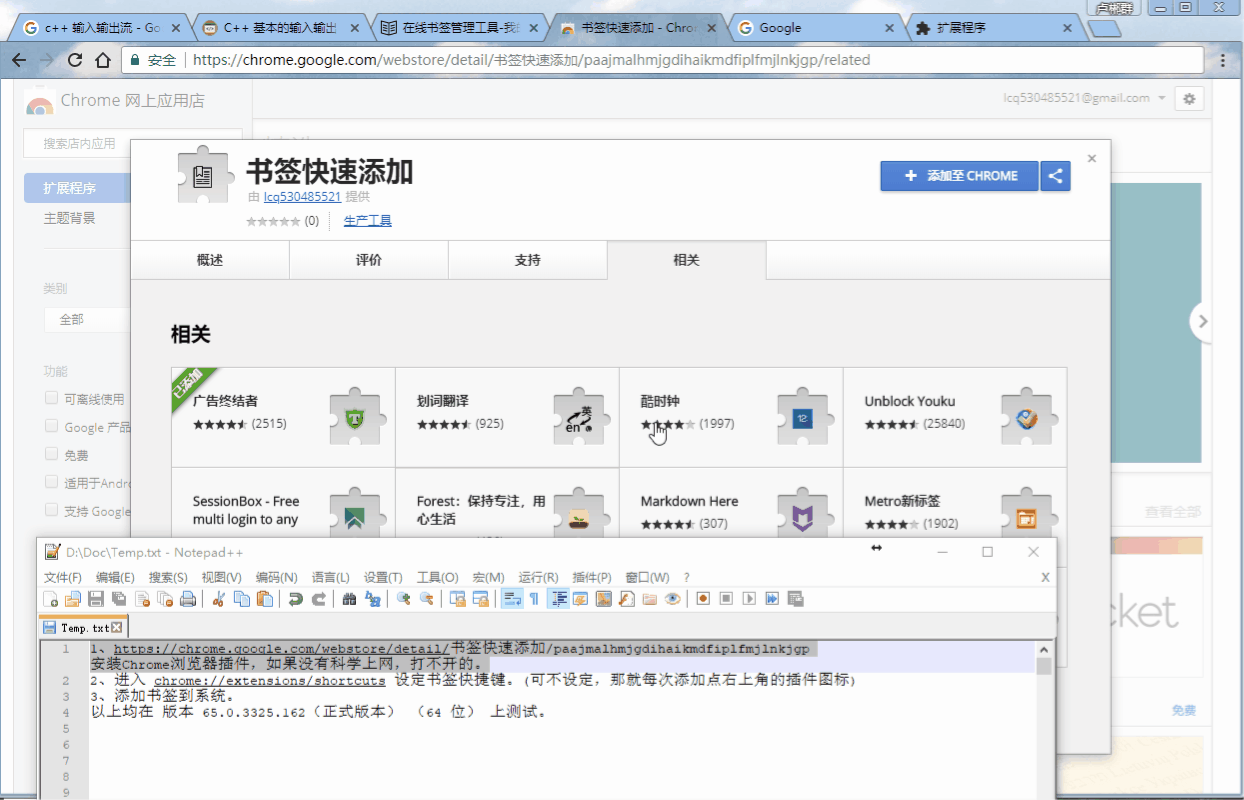
Task: Click the next arrow chevron on right
Action: (1202, 321)
